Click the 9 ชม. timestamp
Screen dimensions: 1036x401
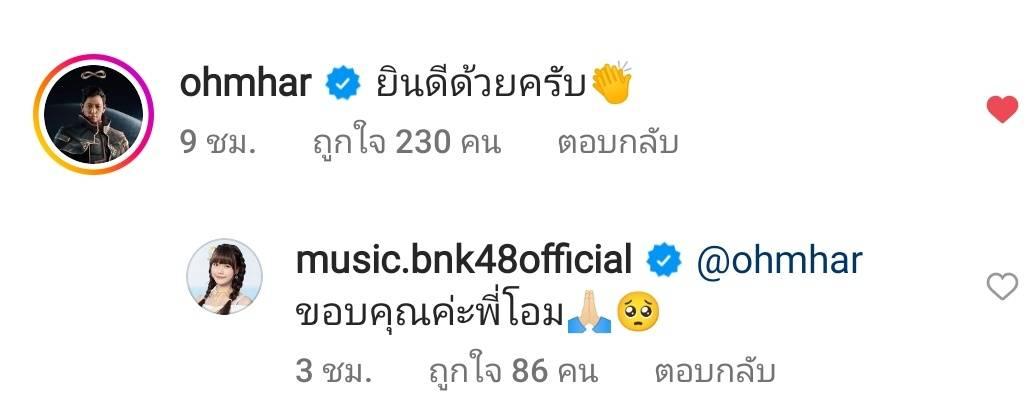pyautogui.click(x=217, y=142)
